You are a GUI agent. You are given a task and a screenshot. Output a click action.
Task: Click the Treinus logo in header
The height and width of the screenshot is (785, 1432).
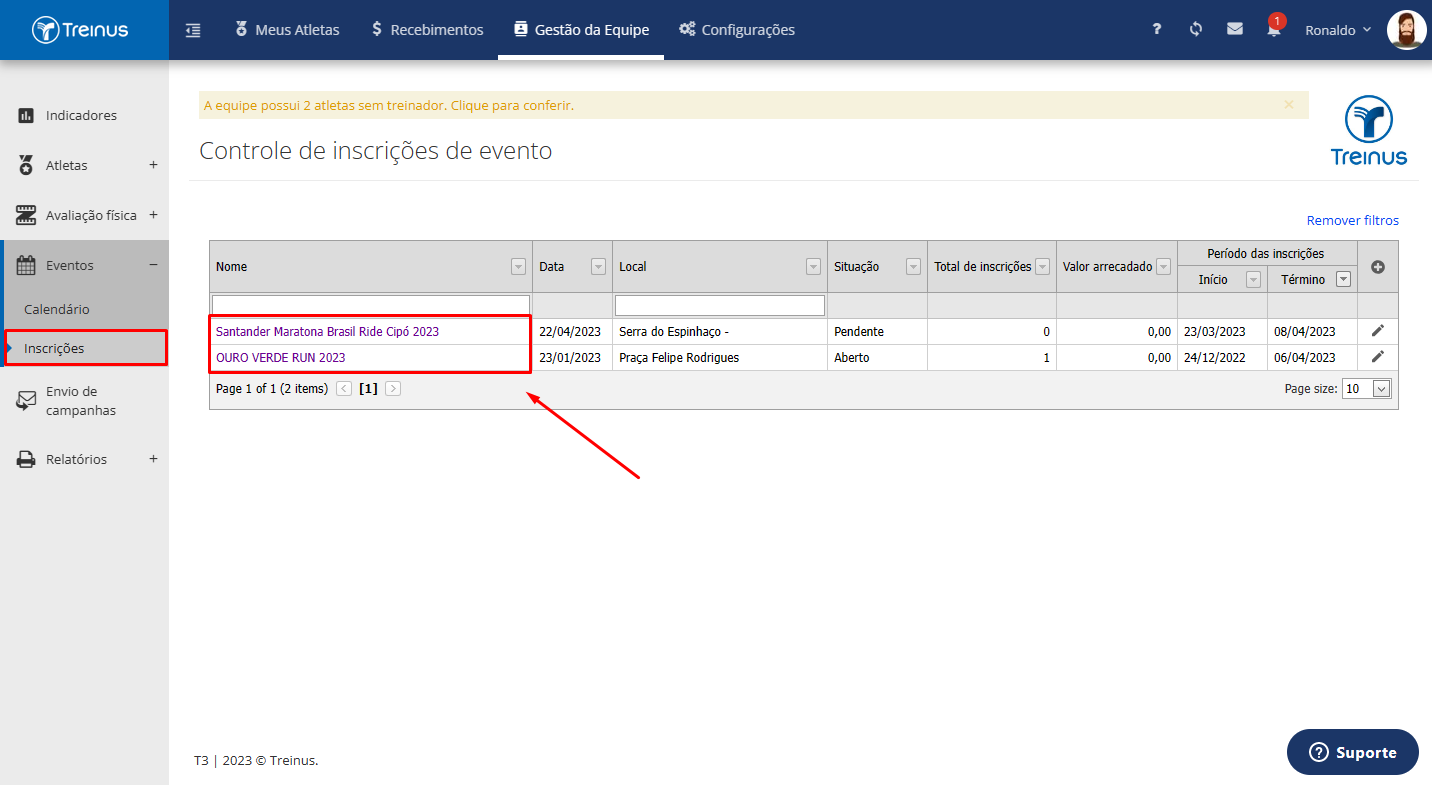(x=80, y=30)
